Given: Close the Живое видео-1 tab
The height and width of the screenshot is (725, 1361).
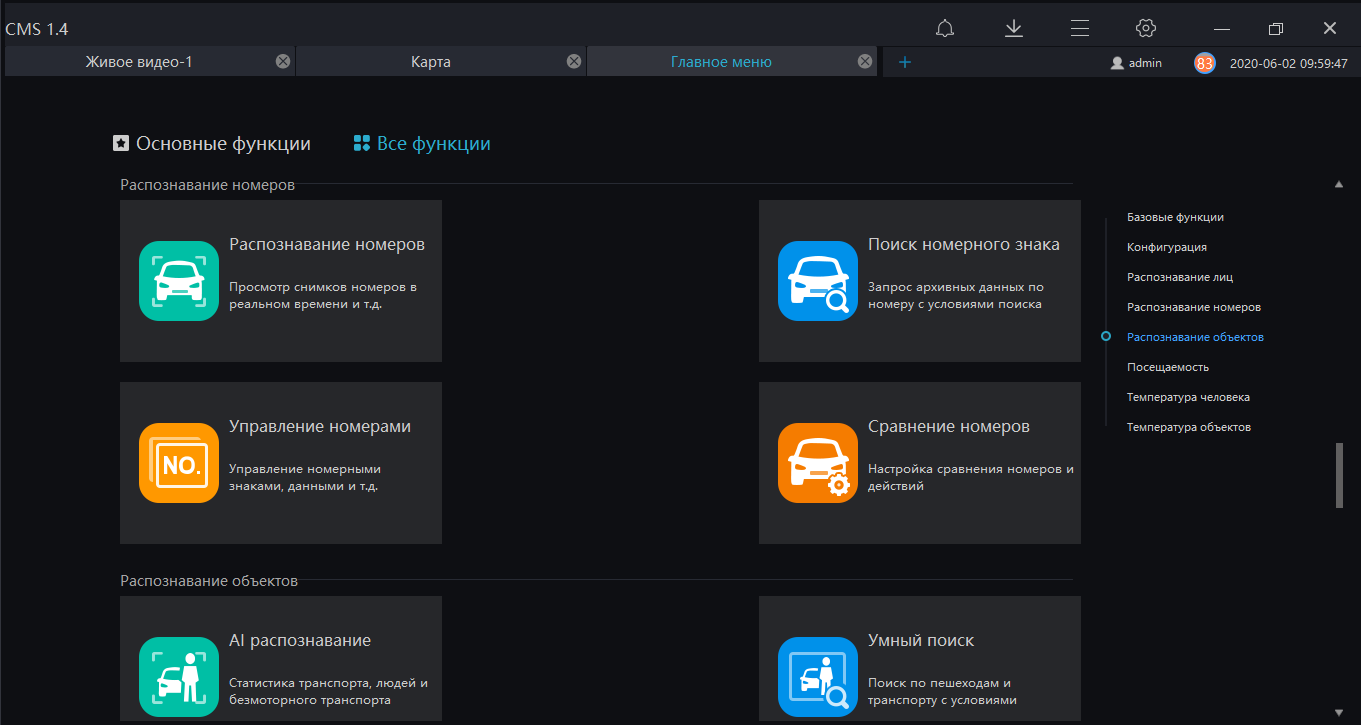Looking at the screenshot, I should (x=283, y=61).
